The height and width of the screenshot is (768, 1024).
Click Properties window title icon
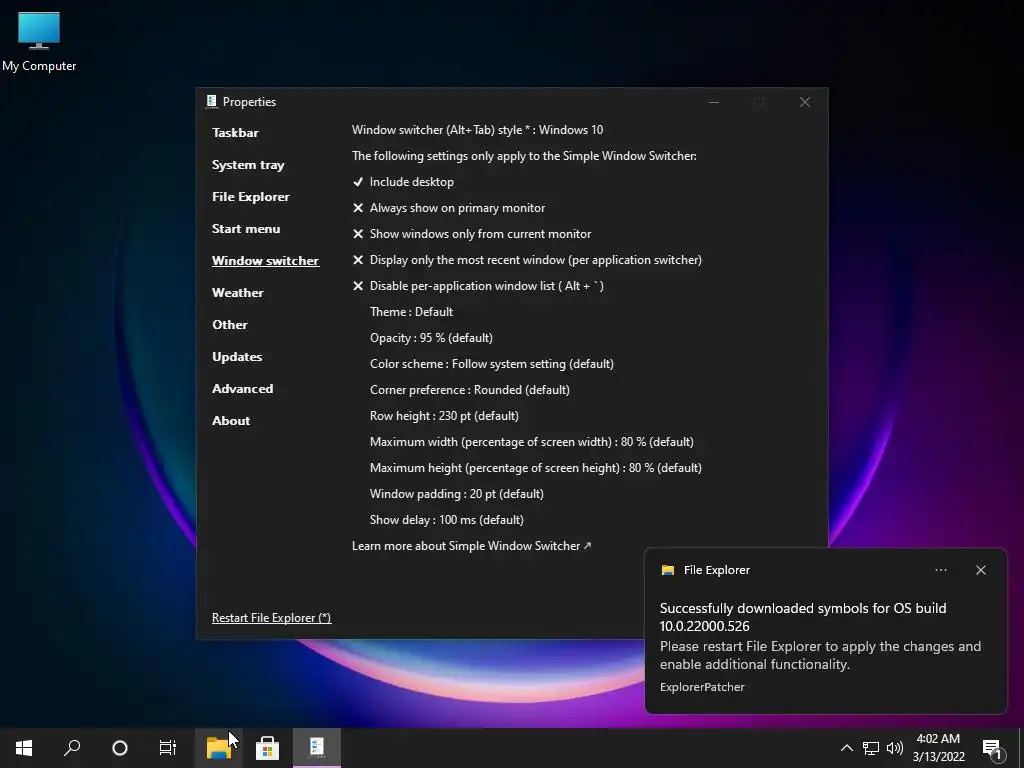pos(212,101)
